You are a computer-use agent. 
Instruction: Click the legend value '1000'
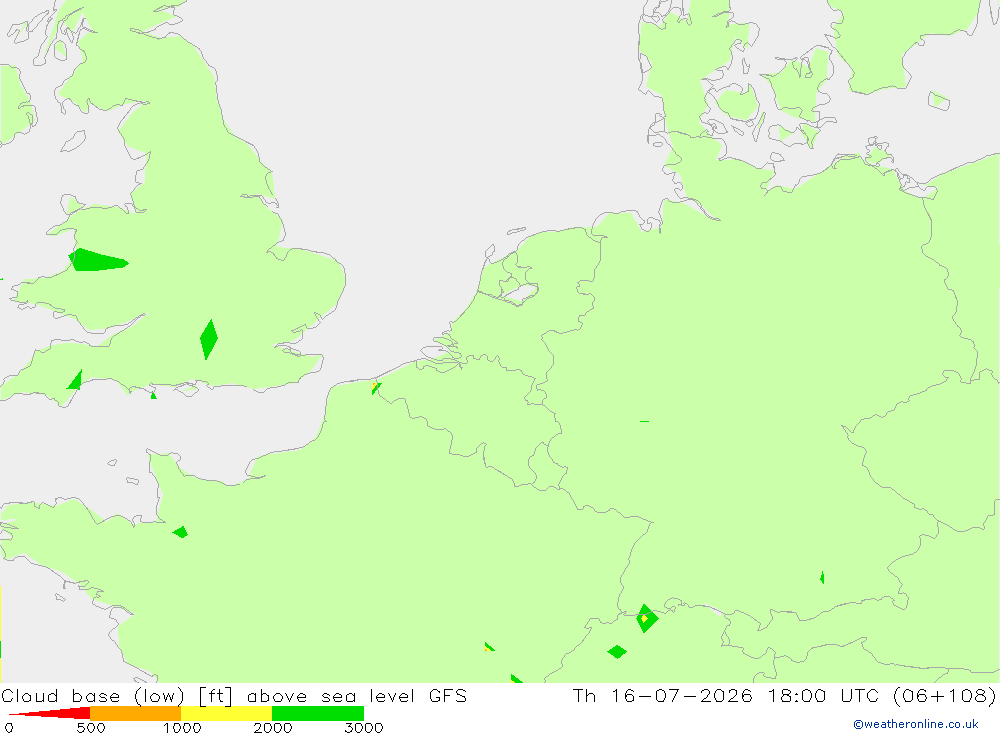point(182,727)
